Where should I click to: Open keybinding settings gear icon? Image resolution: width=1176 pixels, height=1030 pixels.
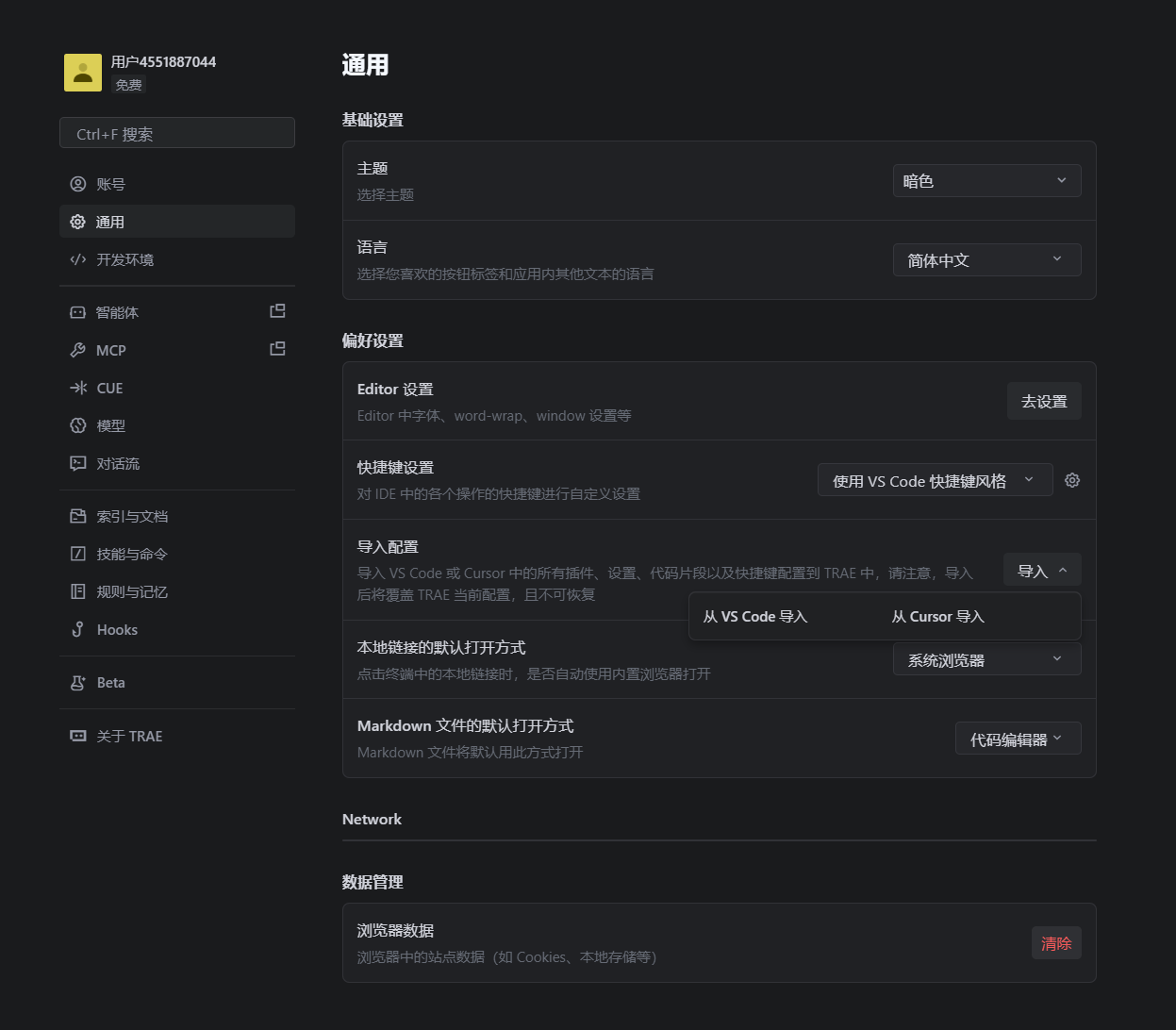pos(1072,480)
